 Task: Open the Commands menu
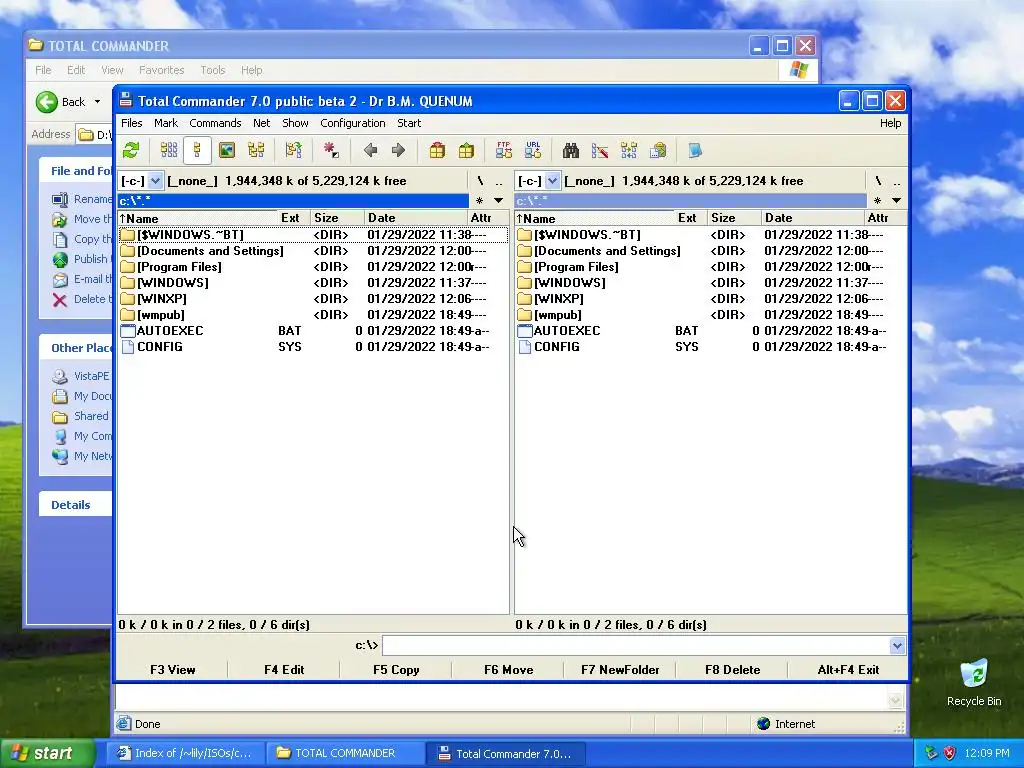click(x=215, y=123)
